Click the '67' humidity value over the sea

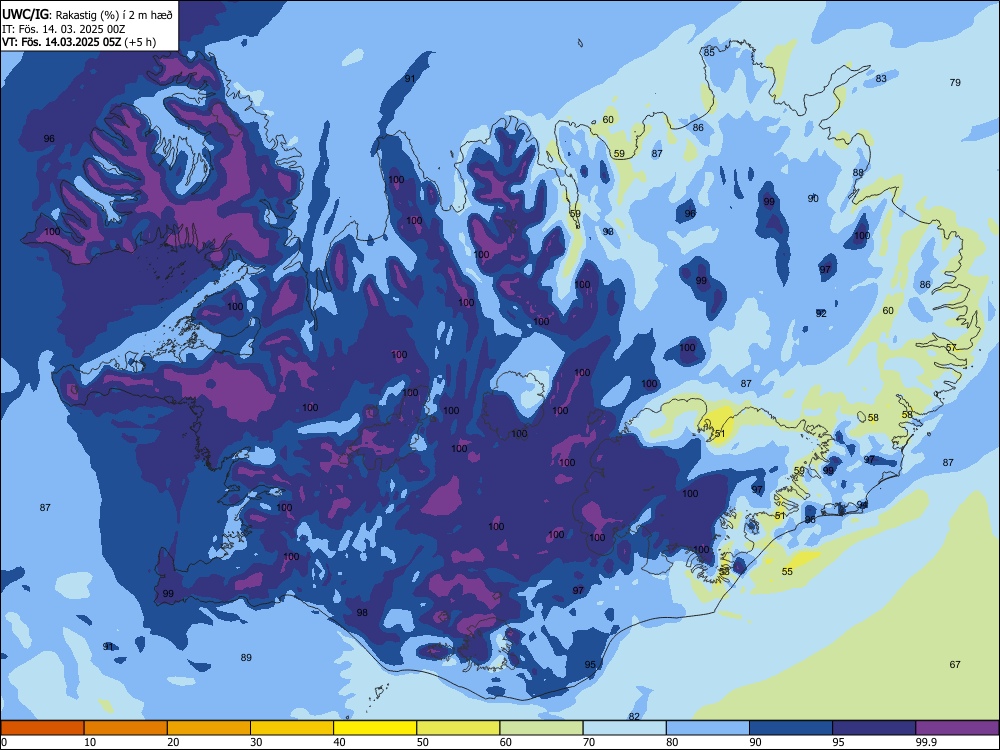[x=955, y=665]
